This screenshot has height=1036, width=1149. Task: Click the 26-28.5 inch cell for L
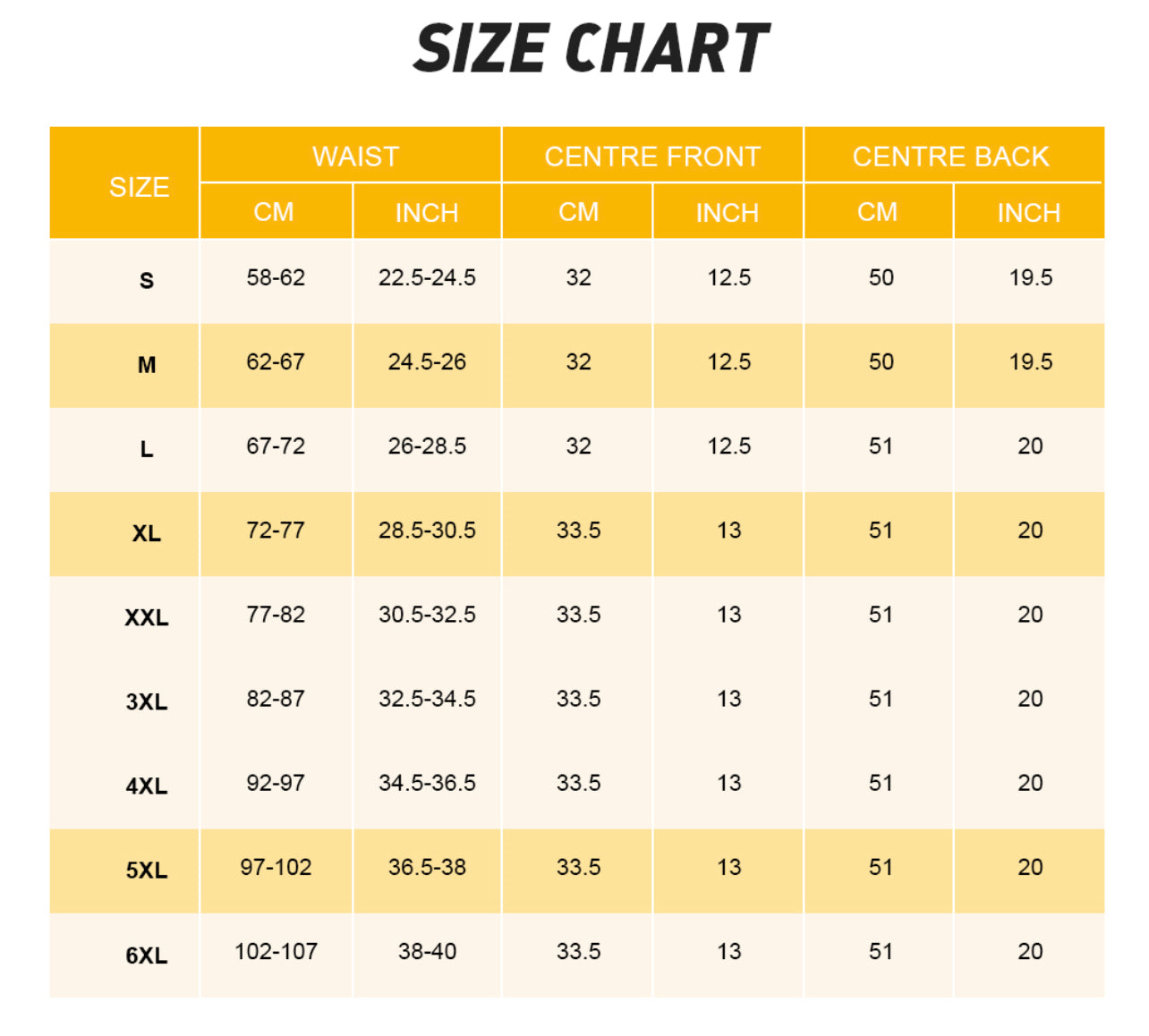tap(427, 446)
